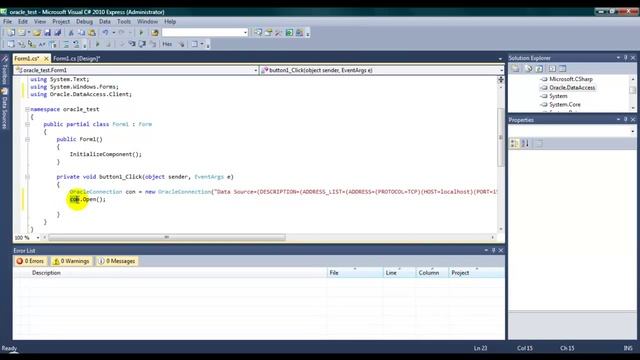Click View Designer icon in Solution Explorer
Screen dimensions: 640x360
pyautogui.click(x=562, y=69)
